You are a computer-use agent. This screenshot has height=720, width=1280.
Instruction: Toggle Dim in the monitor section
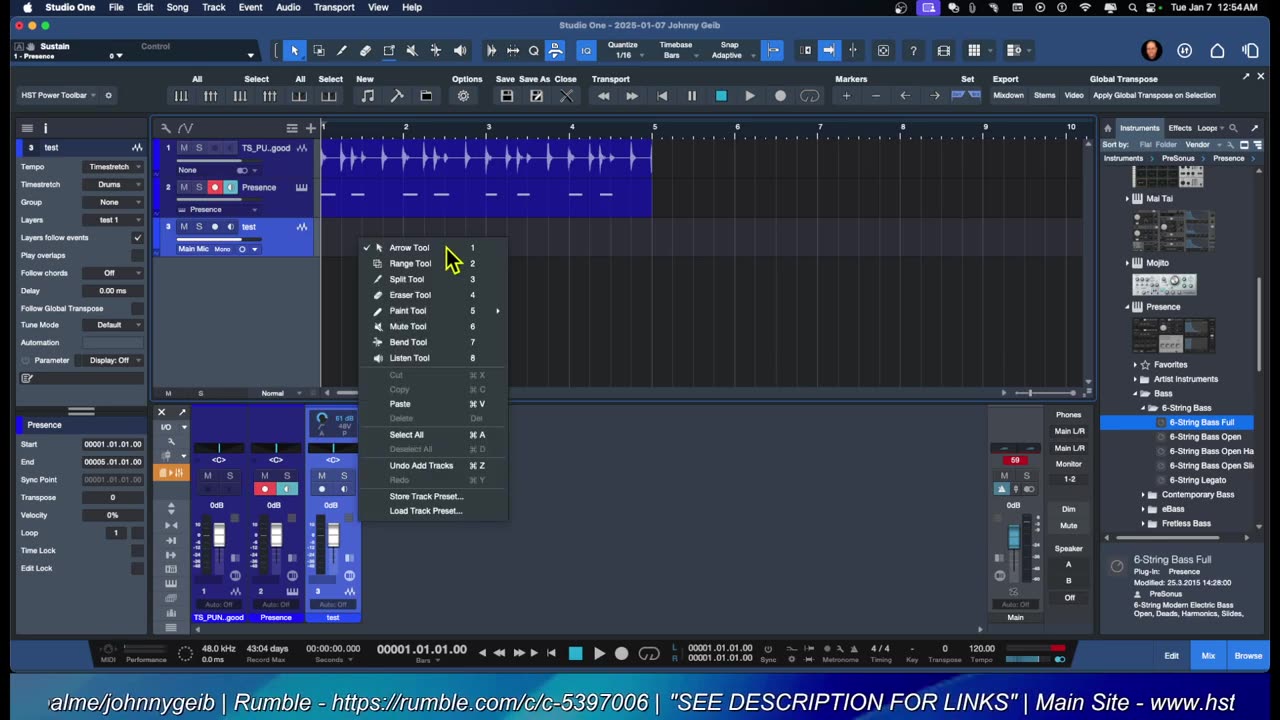[1069, 509]
